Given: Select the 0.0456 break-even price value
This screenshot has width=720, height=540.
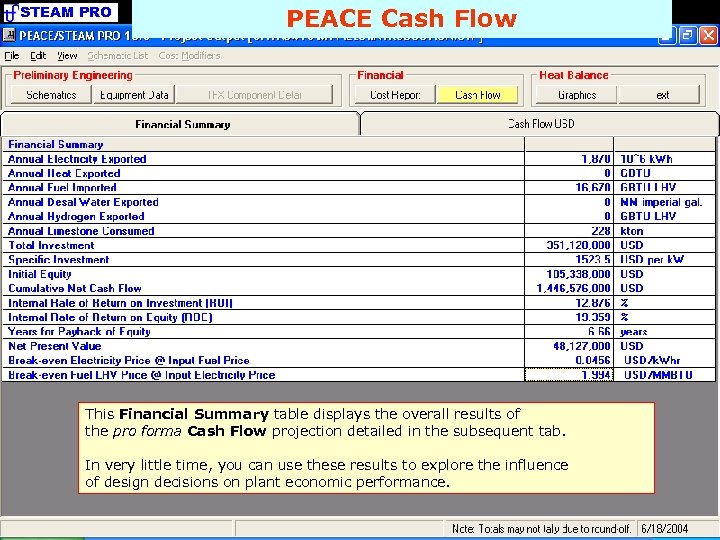Looking at the screenshot, I should 569,360.
